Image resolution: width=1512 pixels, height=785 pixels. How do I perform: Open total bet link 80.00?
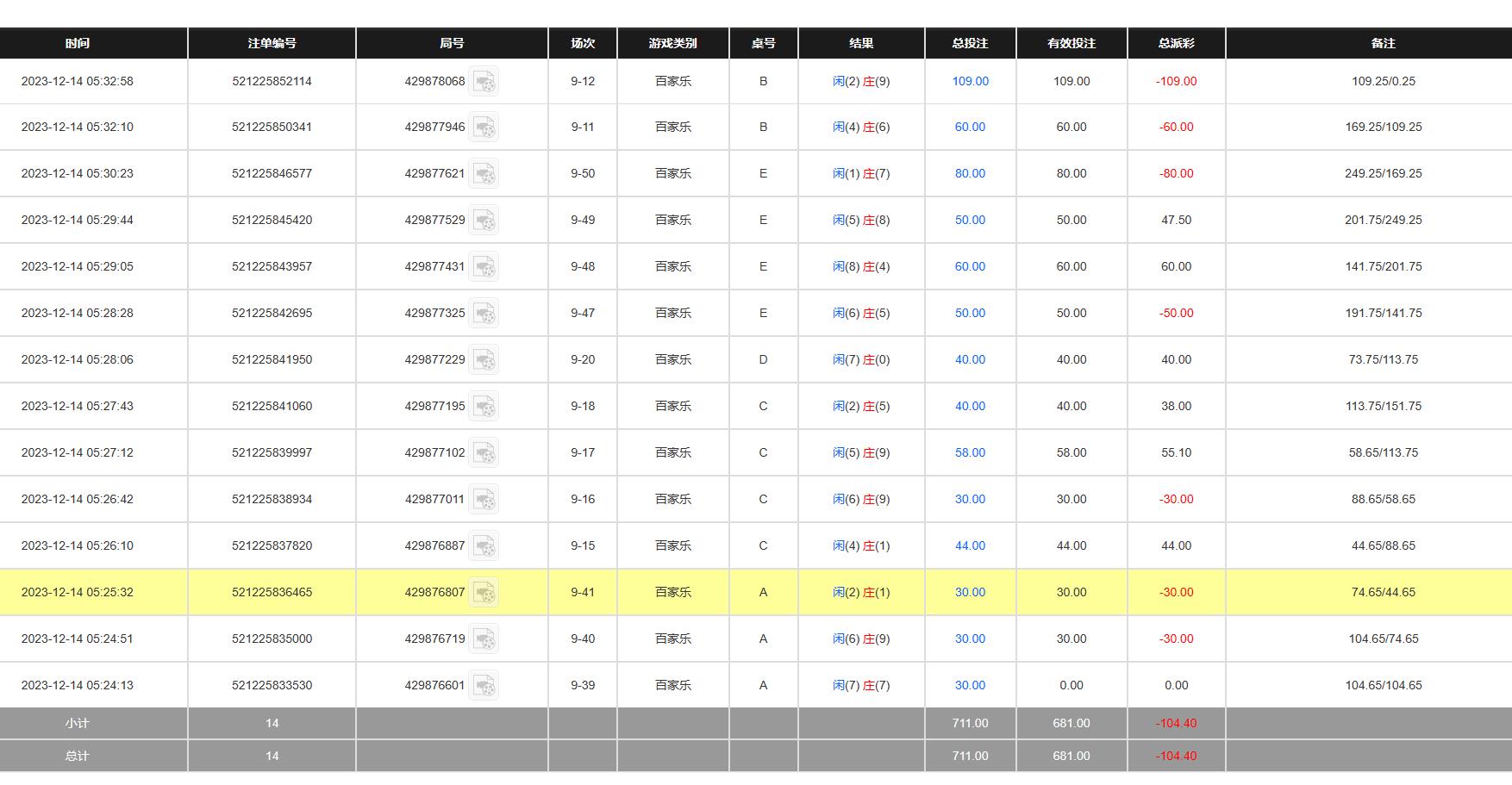click(x=970, y=173)
